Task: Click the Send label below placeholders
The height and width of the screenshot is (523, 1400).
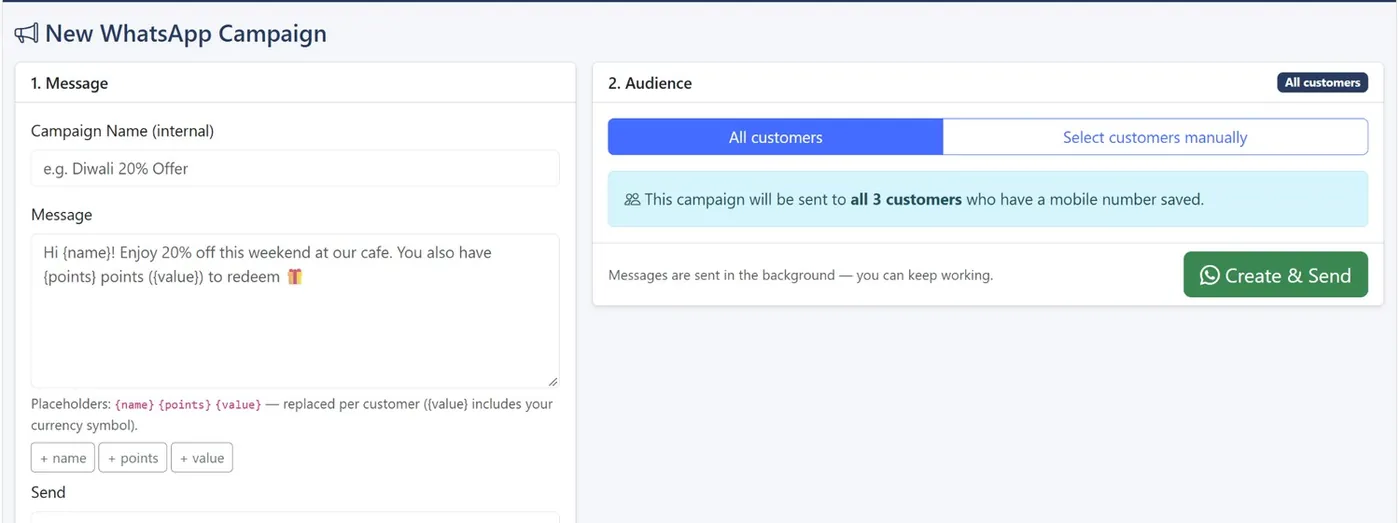Action: (48, 492)
